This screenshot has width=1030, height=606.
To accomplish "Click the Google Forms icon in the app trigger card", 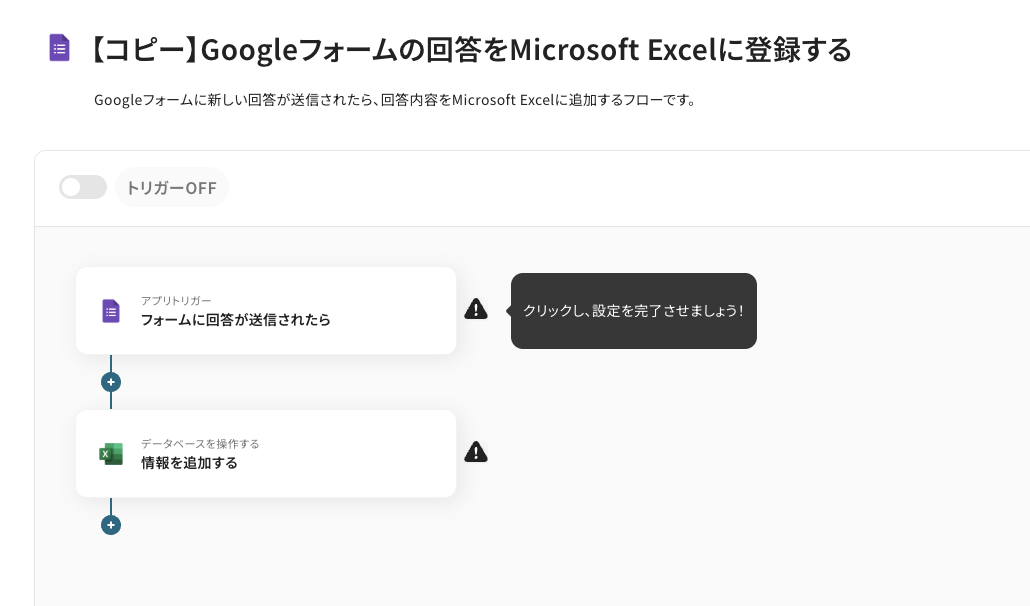I will 111,311.
